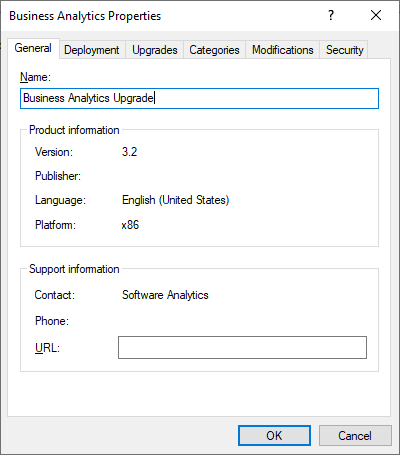Click the Cancel button
Image resolution: width=400 pixels, height=455 pixels.
[x=355, y=435]
